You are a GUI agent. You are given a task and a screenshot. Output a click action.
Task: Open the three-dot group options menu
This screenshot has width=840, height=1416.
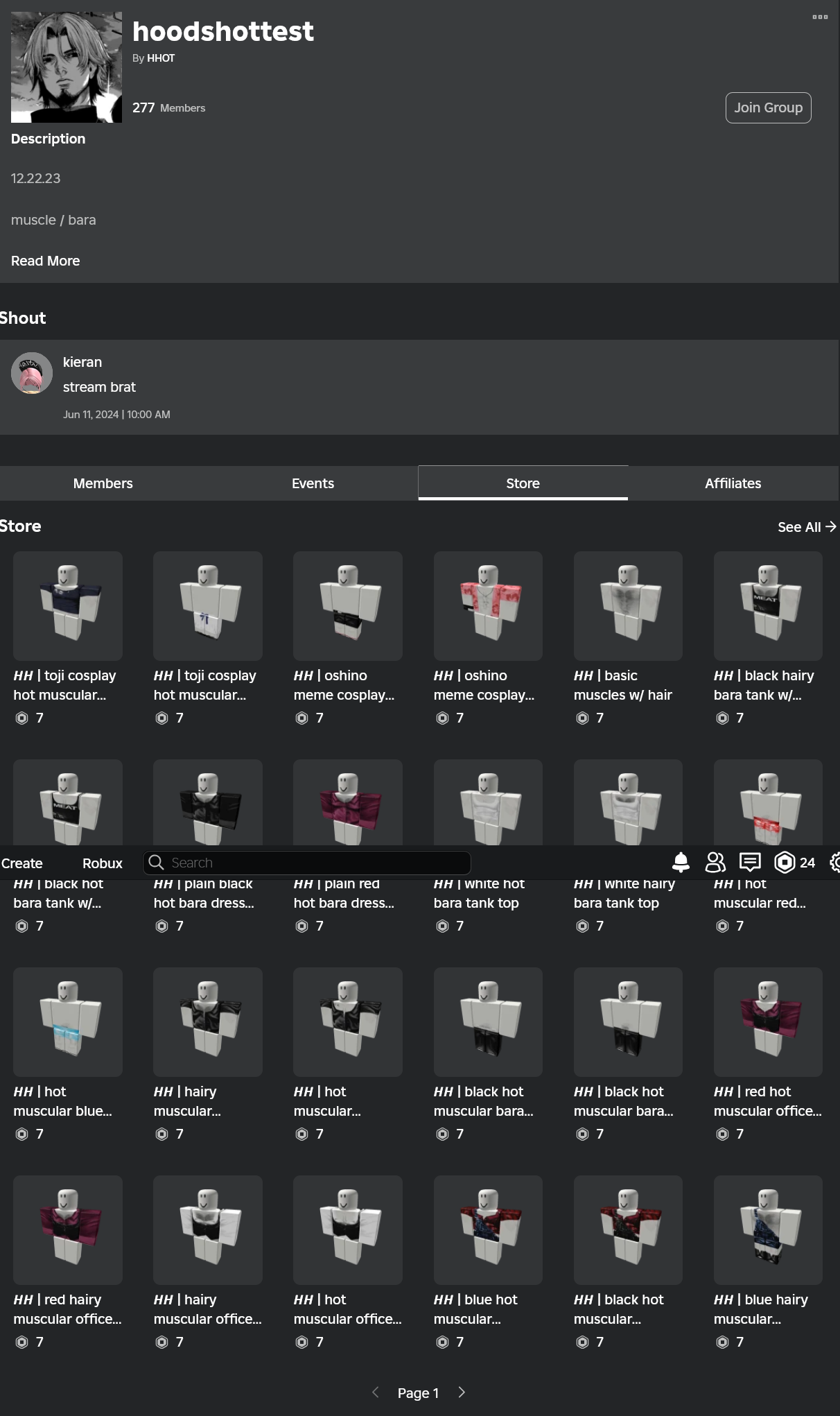tap(820, 17)
